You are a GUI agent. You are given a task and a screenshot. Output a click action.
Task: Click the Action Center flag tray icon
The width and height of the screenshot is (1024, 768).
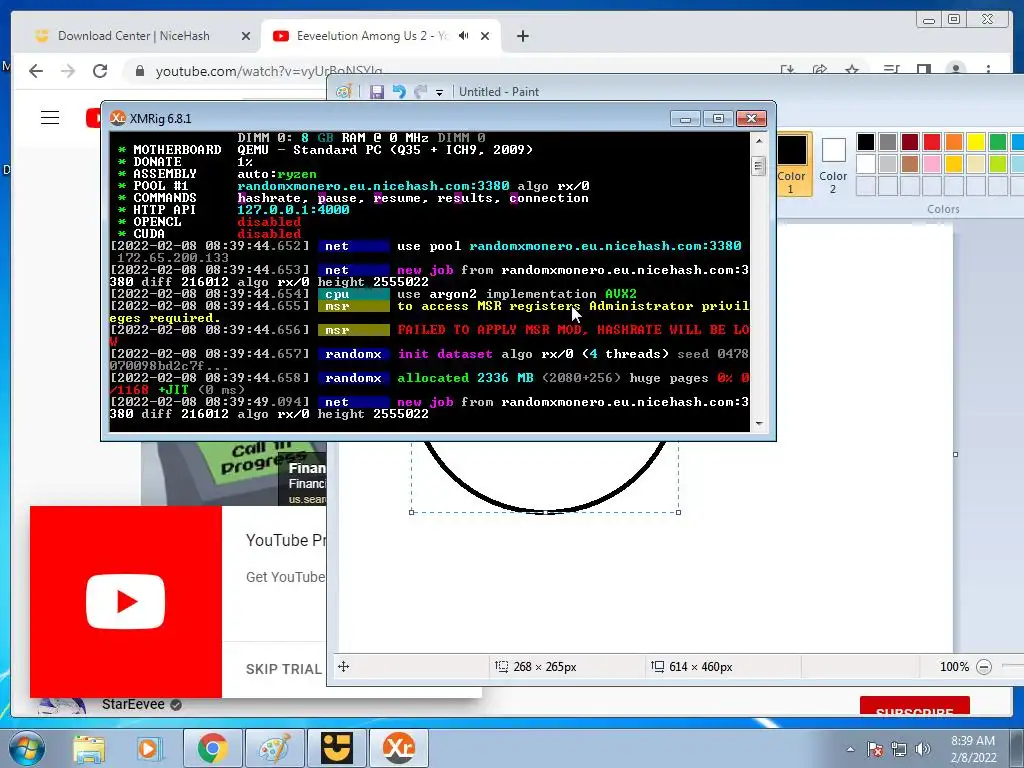(x=875, y=749)
